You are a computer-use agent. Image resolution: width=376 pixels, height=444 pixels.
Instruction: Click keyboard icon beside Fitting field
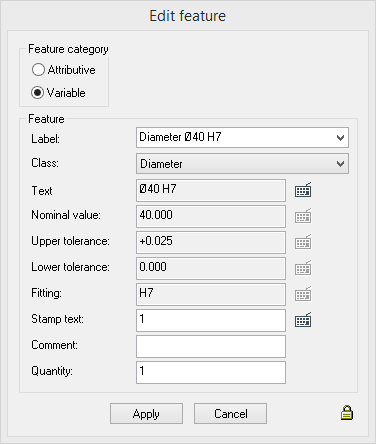(303, 294)
